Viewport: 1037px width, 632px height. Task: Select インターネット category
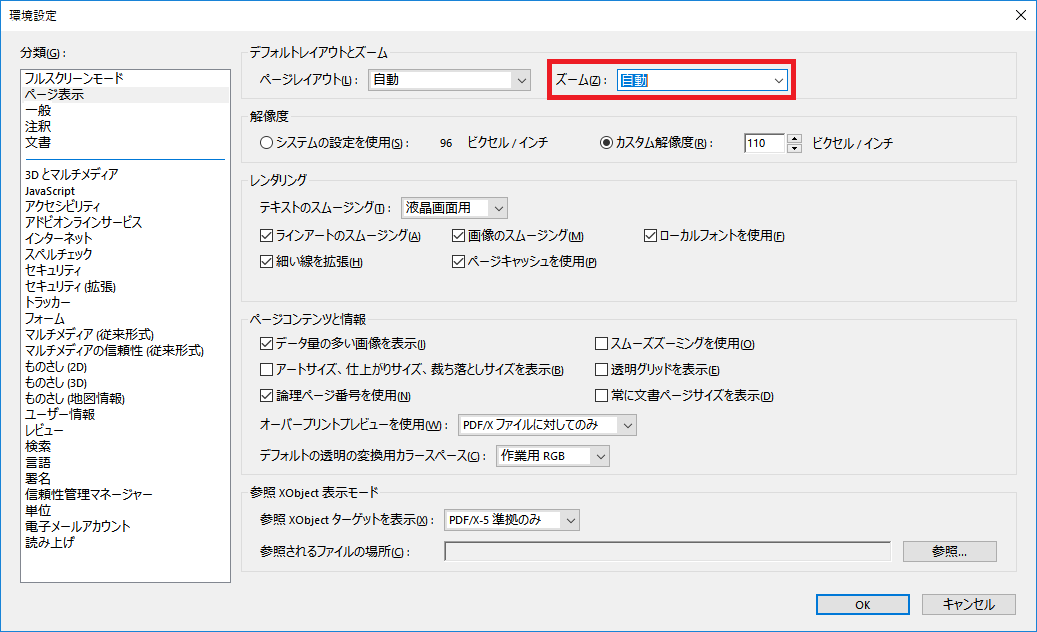[x=58, y=238]
